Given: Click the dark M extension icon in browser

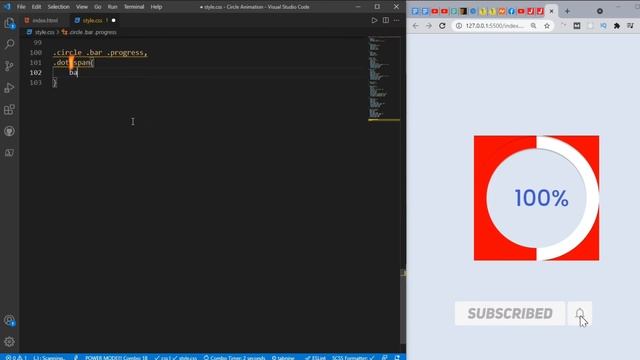Looking at the screenshot, I should click(577, 26).
